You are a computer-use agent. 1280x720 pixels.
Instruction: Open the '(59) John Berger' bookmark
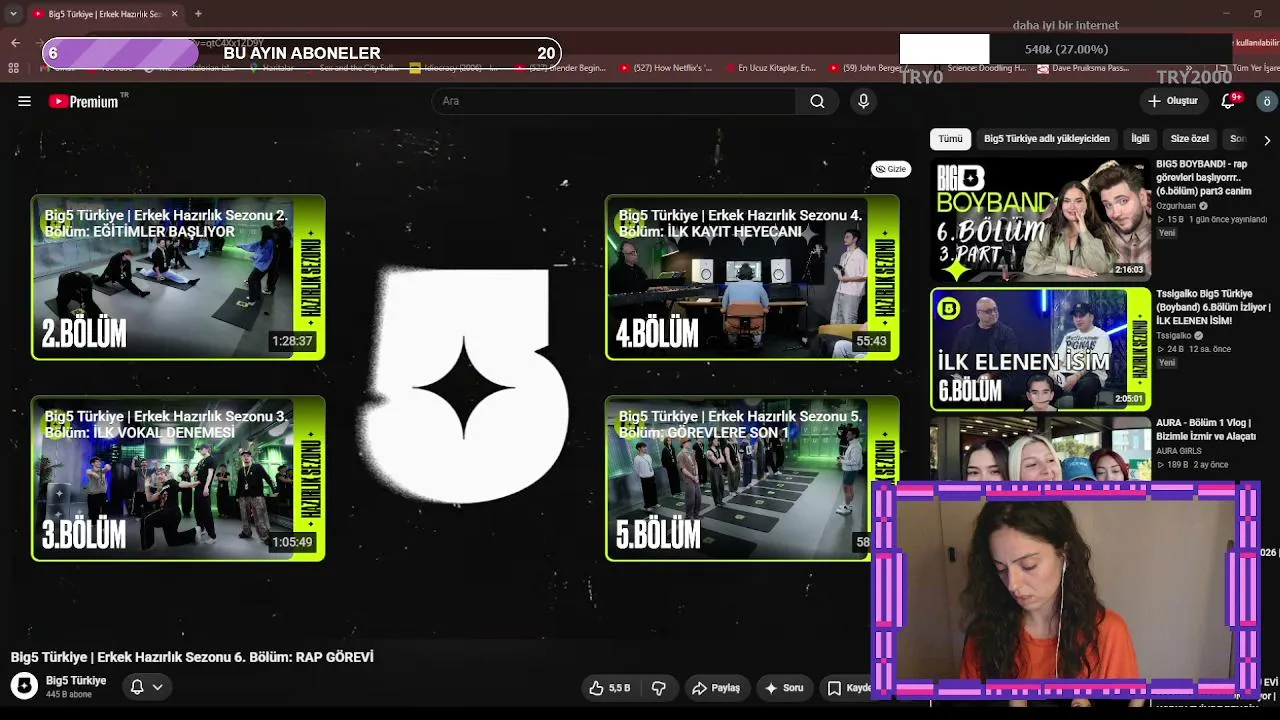click(873, 68)
